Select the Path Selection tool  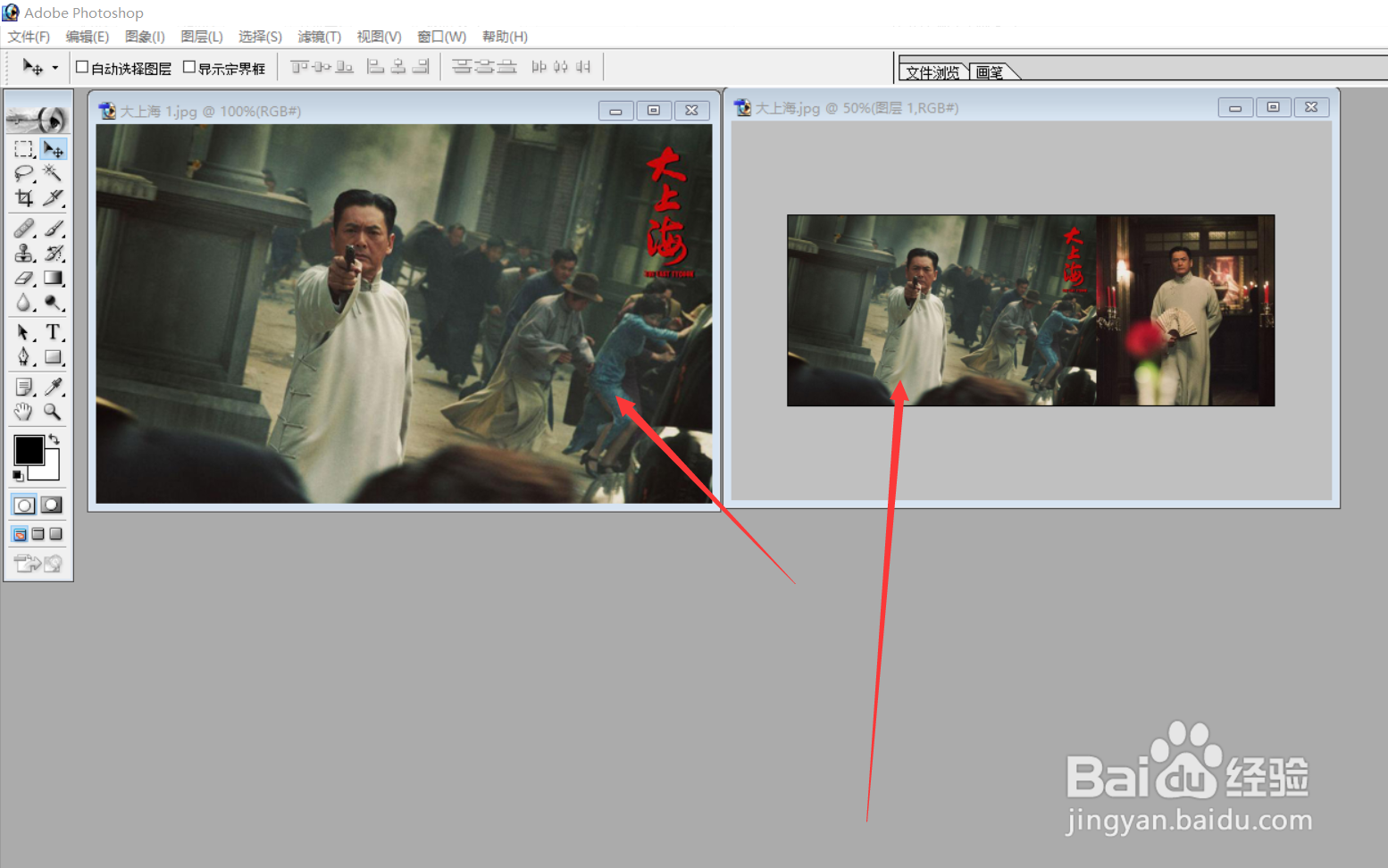click(x=24, y=332)
